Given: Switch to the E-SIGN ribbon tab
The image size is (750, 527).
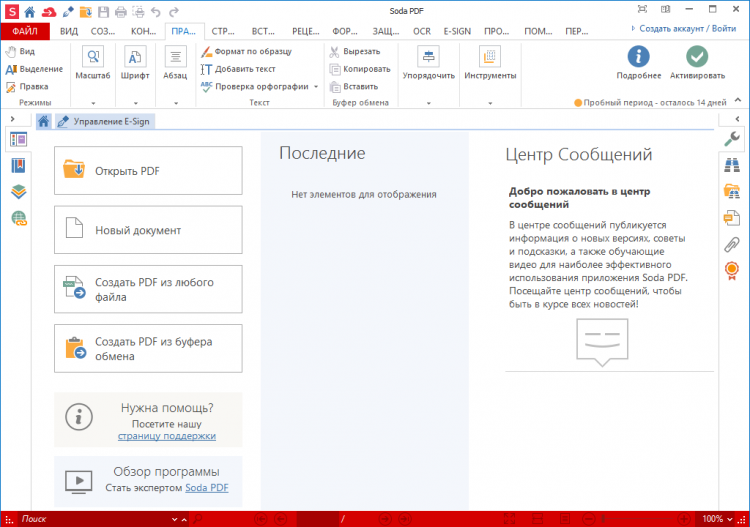Looking at the screenshot, I should click(x=457, y=31).
